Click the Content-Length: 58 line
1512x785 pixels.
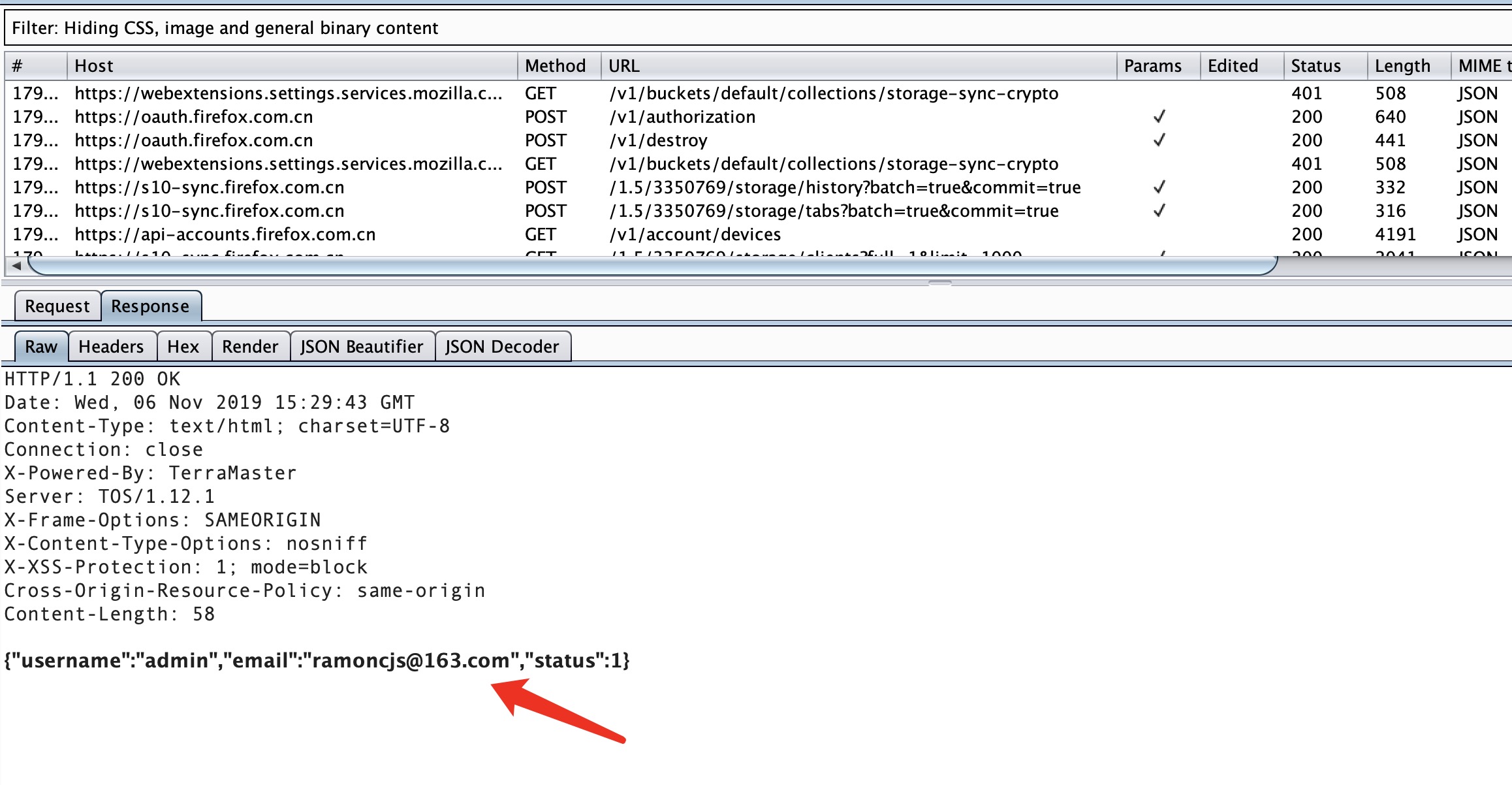110,615
